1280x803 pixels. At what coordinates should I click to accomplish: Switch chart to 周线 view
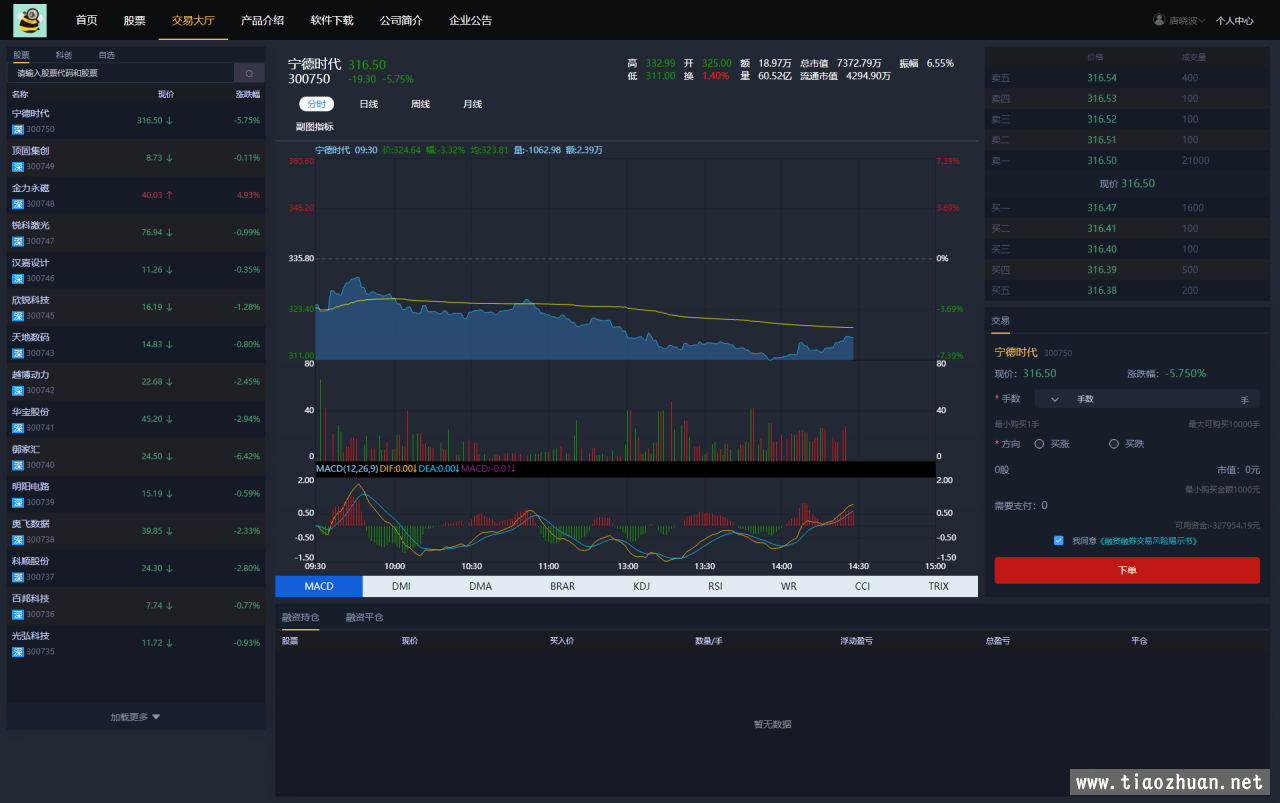point(420,104)
